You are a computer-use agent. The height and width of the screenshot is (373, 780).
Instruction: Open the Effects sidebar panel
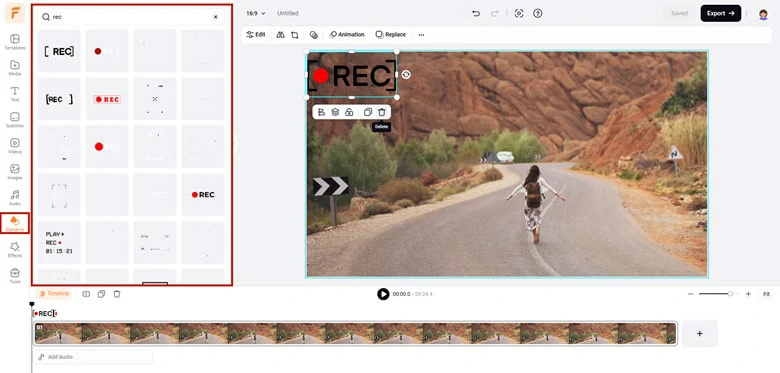[15, 249]
